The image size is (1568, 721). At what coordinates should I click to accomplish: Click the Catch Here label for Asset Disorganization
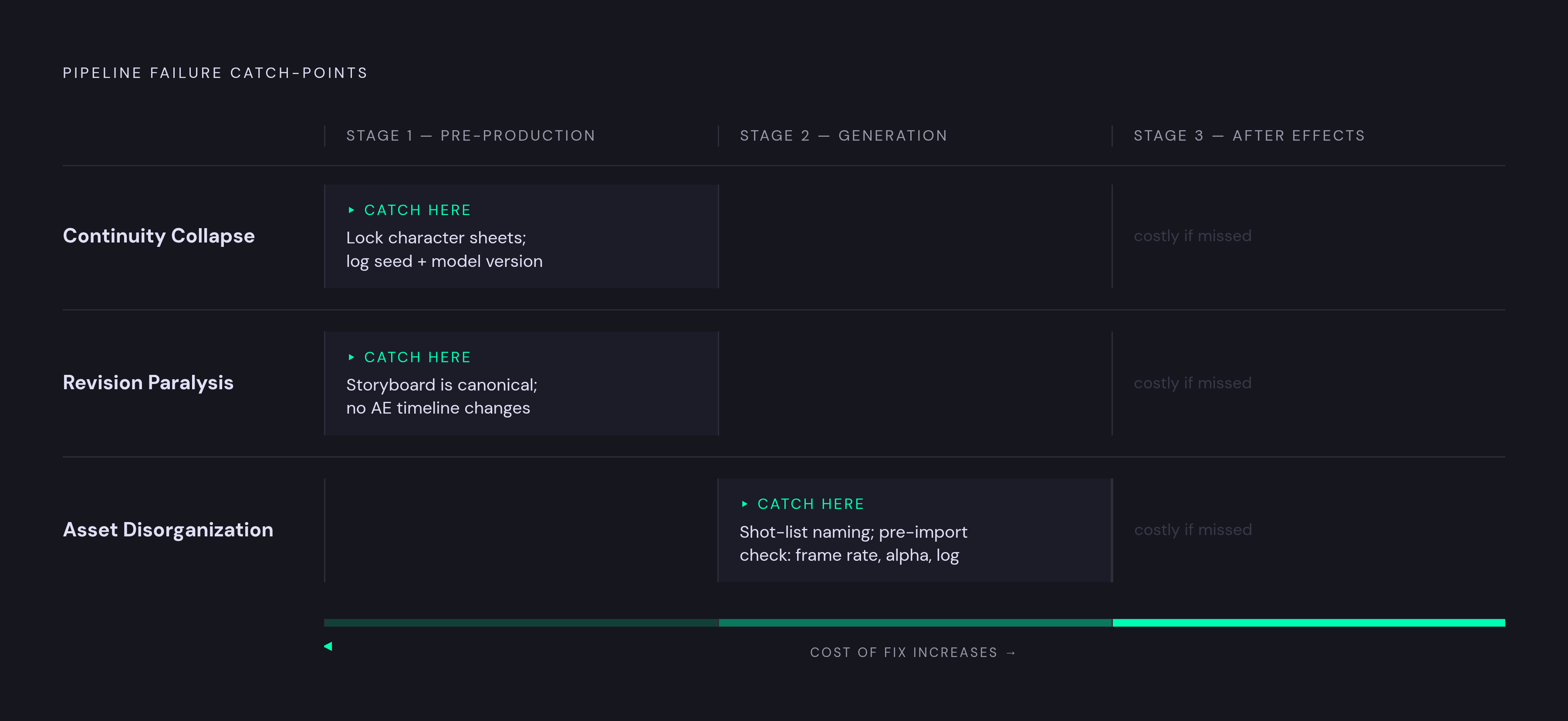(811, 504)
